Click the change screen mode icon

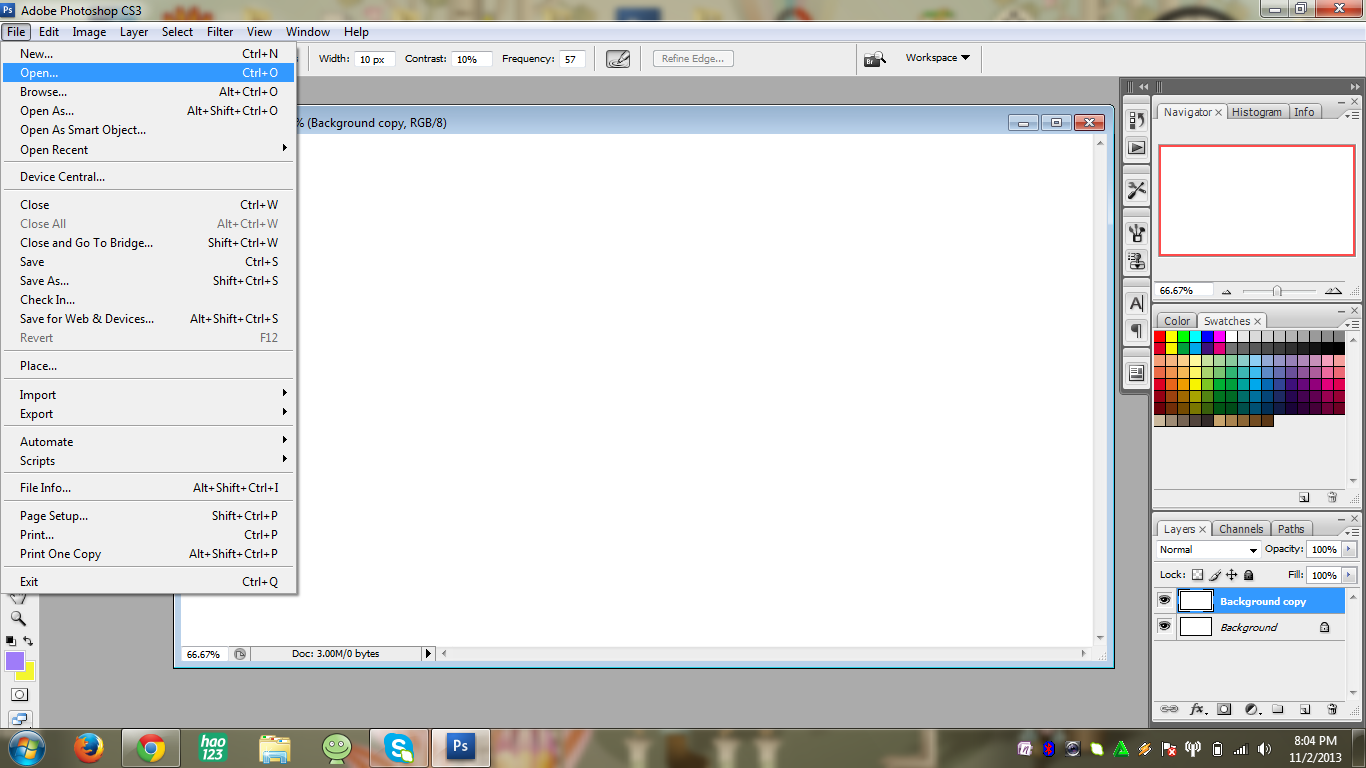(x=19, y=719)
